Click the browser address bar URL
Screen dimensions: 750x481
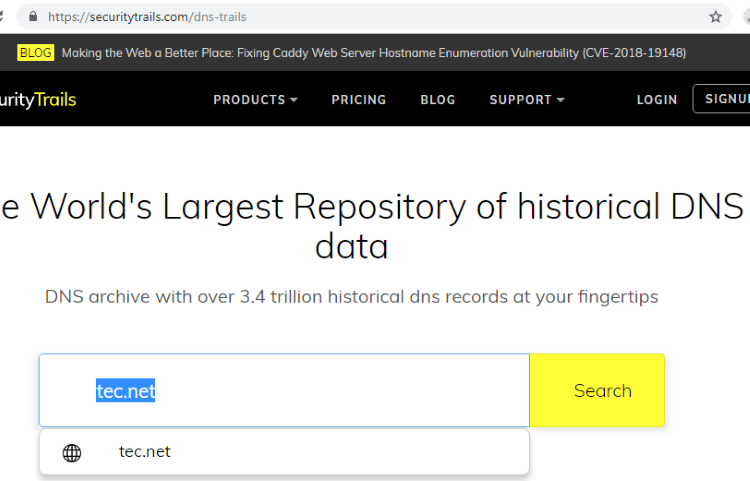[147, 17]
